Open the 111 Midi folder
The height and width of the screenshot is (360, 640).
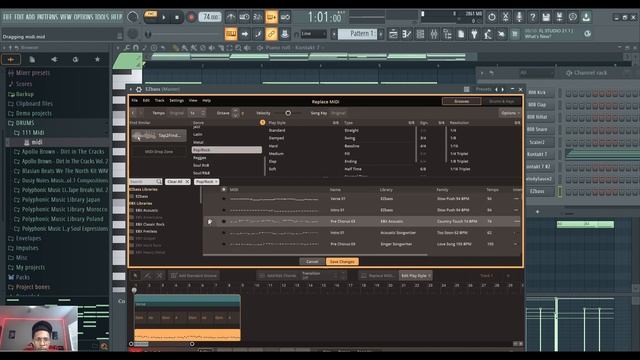33,132
